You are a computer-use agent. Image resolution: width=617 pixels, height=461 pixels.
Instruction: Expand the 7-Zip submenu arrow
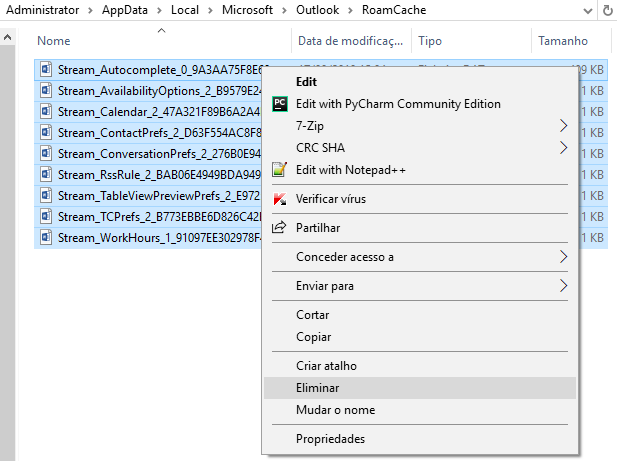[563, 126]
